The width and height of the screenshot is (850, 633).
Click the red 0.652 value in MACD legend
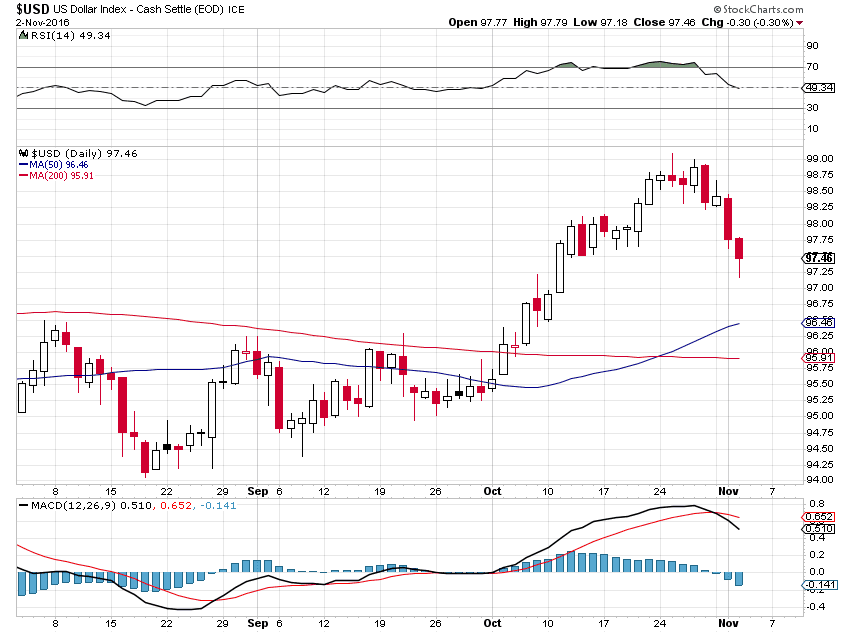point(176,506)
